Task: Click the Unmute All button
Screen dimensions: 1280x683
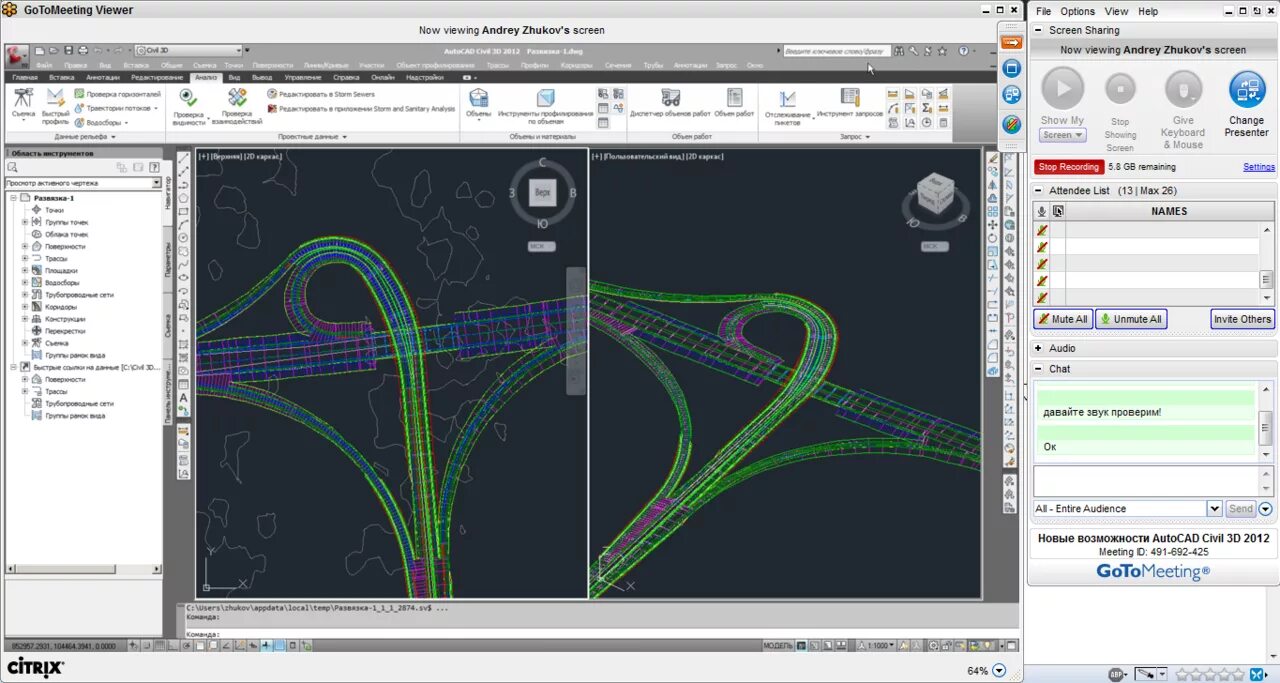Action: coord(1131,319)
